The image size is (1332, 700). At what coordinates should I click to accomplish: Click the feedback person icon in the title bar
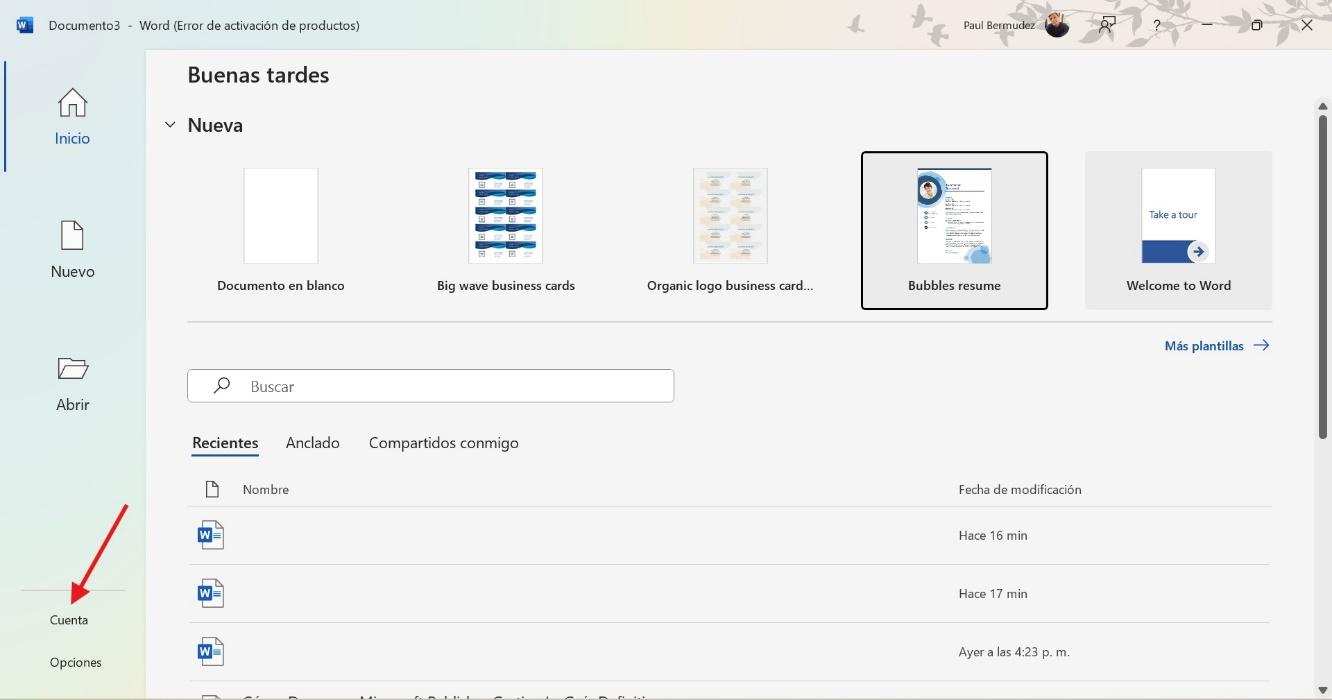click(1106, 25)
